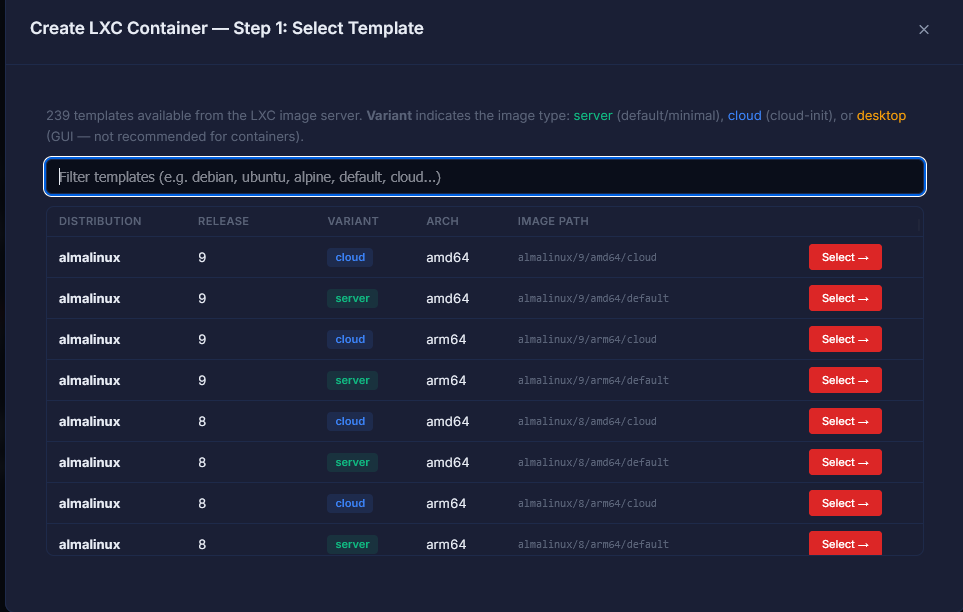Click the server badge in almalinux/9/amd64/default row
Viewport: 963px width, 612px height.
353,298
